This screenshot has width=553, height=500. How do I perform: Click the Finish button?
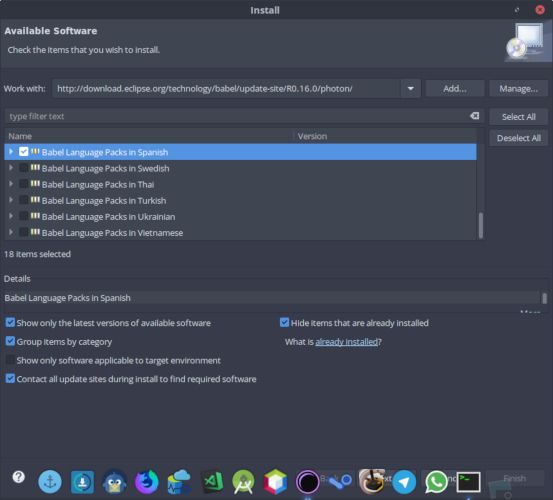click(x=515, y=478)
